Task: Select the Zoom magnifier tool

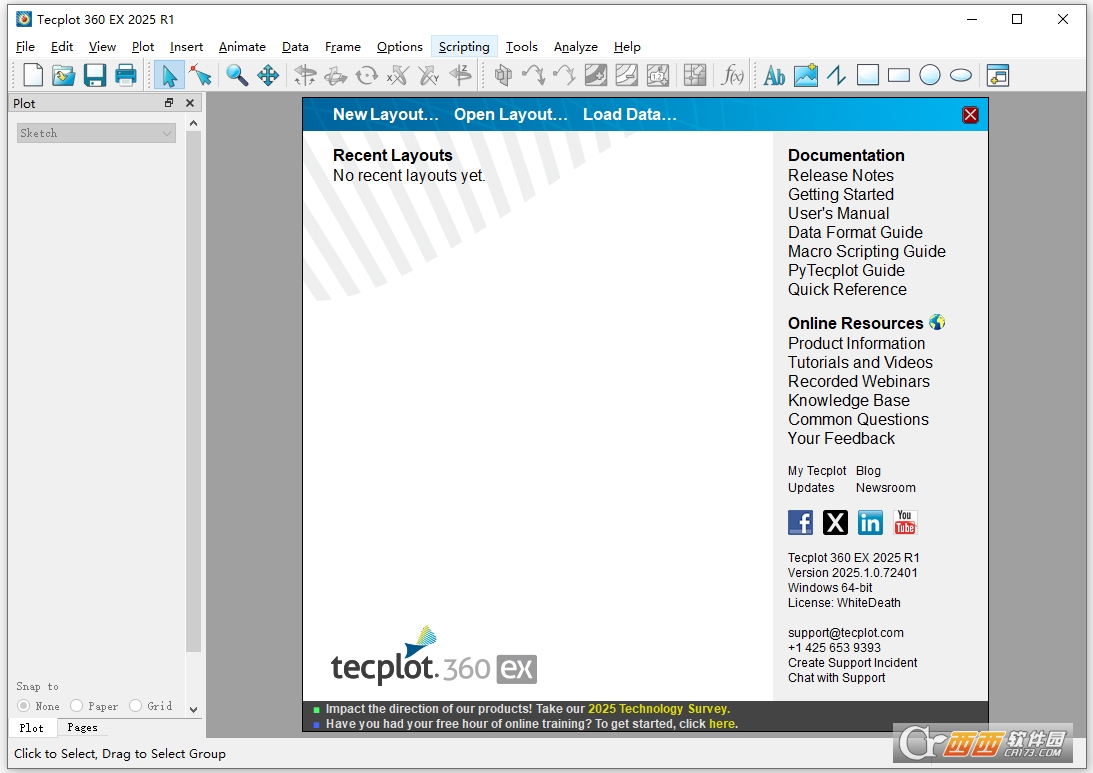Action: click(237, 75)
